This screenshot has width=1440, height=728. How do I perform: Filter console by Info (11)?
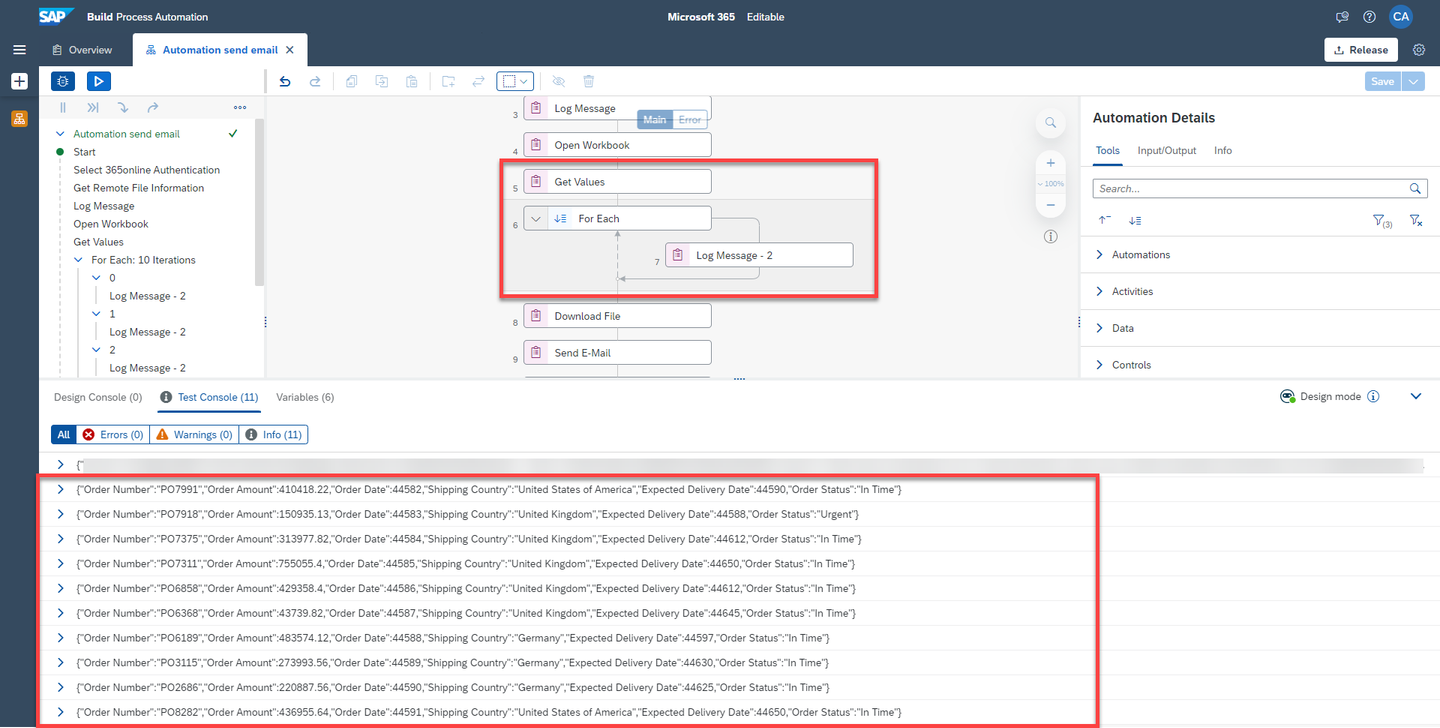(274, 435)
